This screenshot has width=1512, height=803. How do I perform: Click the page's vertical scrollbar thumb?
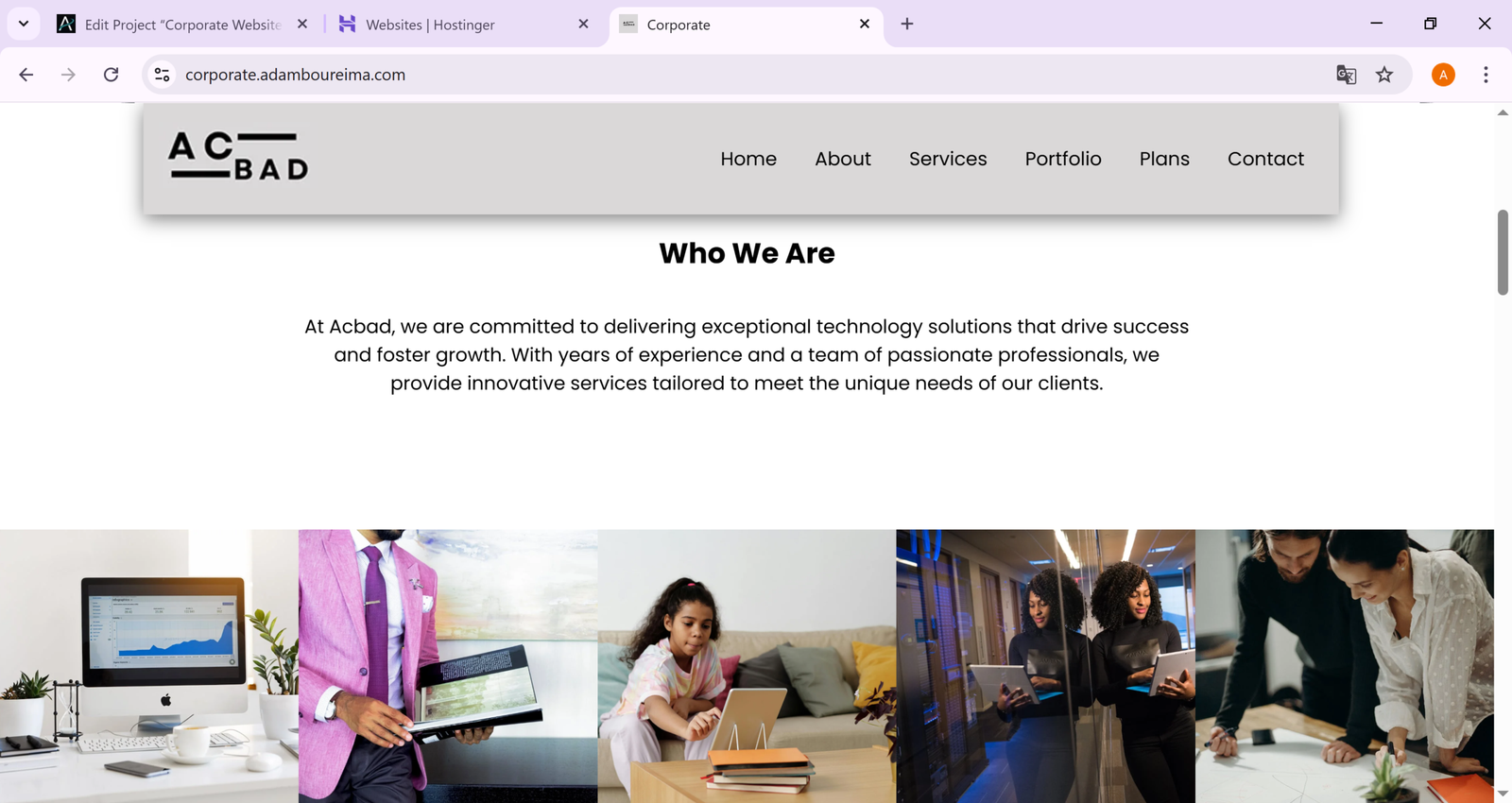coord(1503,252)
